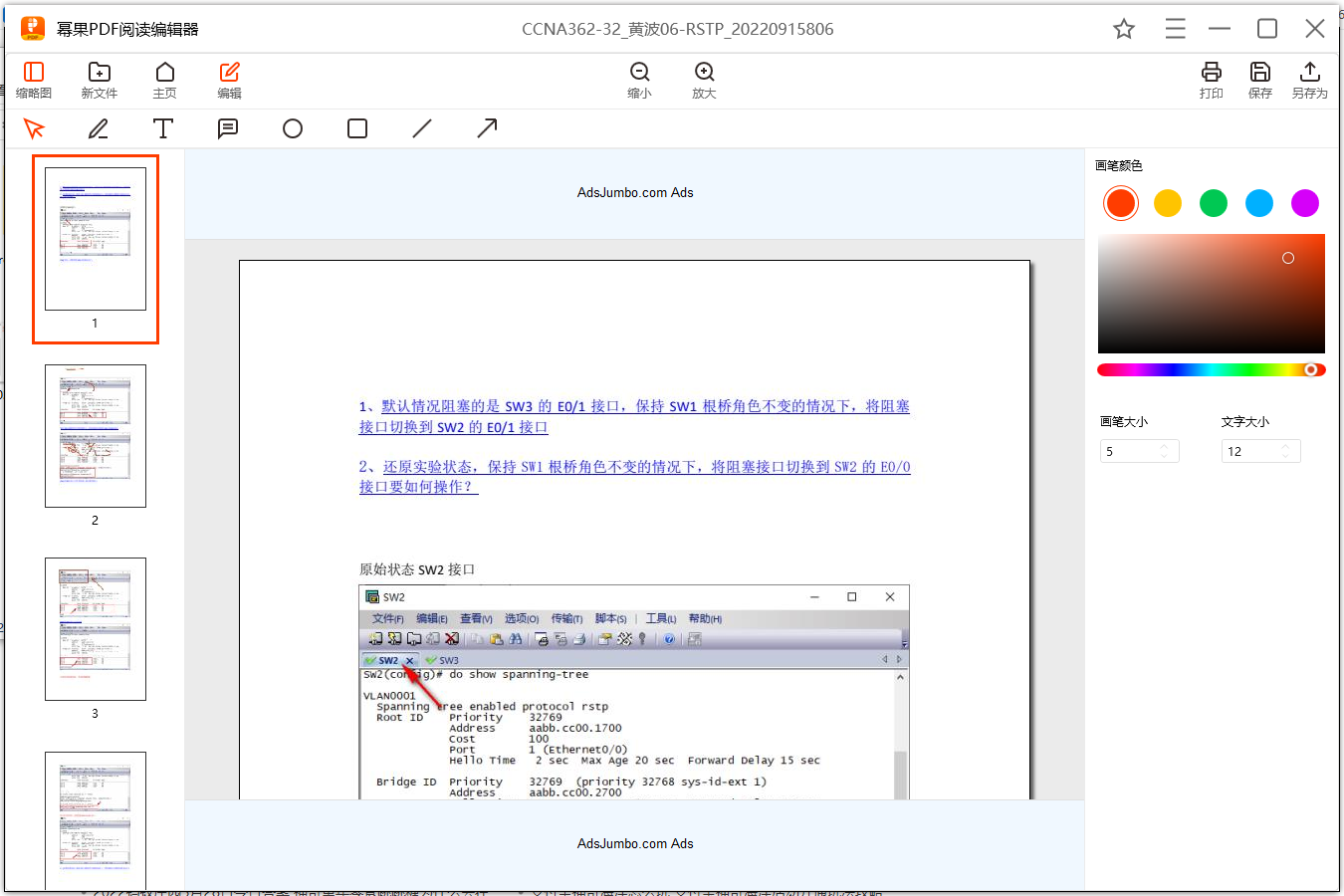
Task: Open link 1 about SW3 E0/1 blocking
Action: pos(634,416)
